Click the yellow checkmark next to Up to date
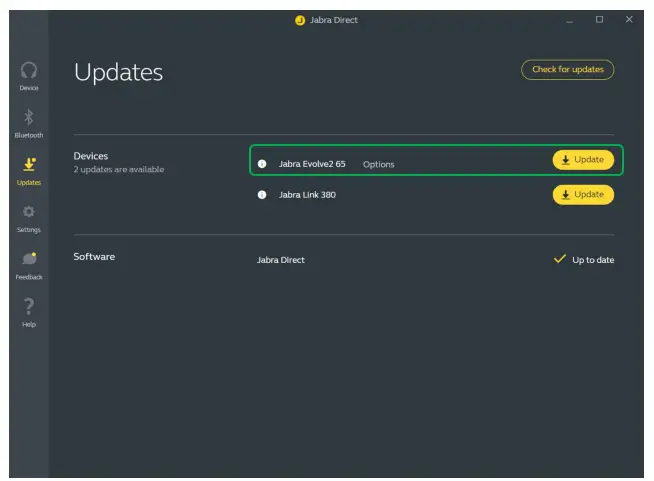The image size is (654, 481). pyautogui.click(x=560, y=259)
